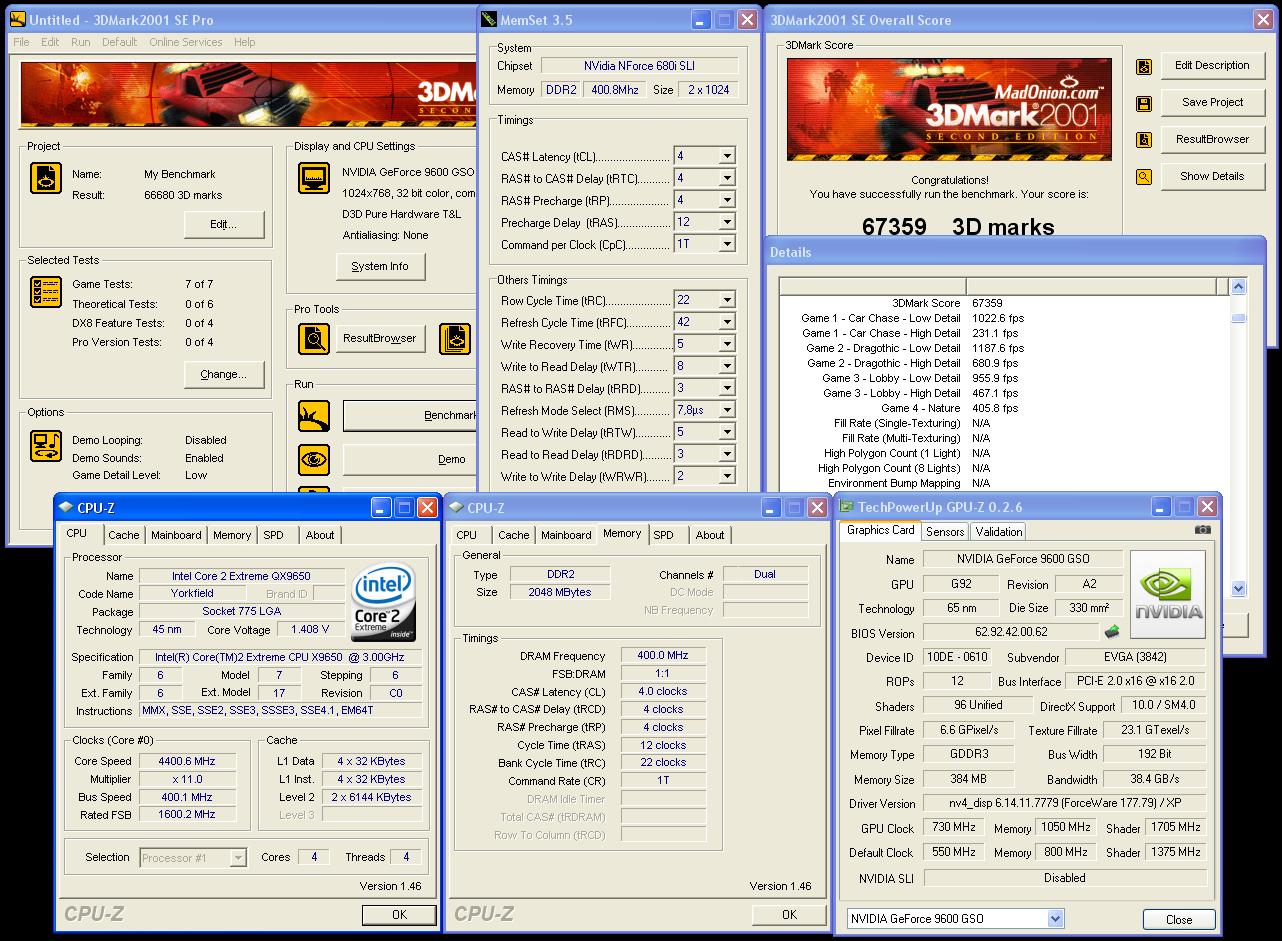The image size is (1282, 941).
Task: Open the Refresh Cycle Time (tRFC) dropdown
Action: [727, 322]
